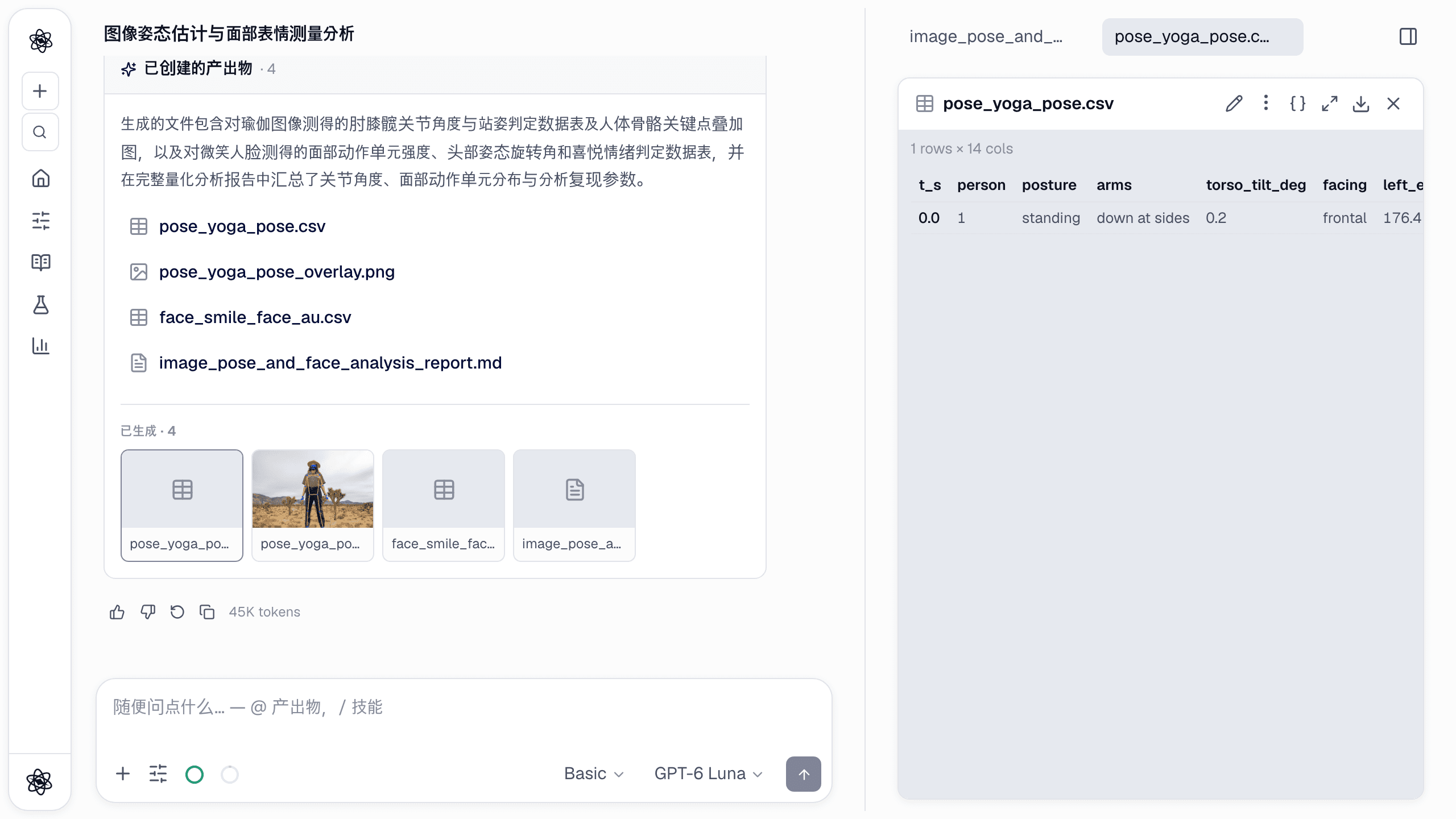This screenshot has height=819, width=1456.
Task: Switch to the image_pose_and_... tab
Action: point(986,37)
